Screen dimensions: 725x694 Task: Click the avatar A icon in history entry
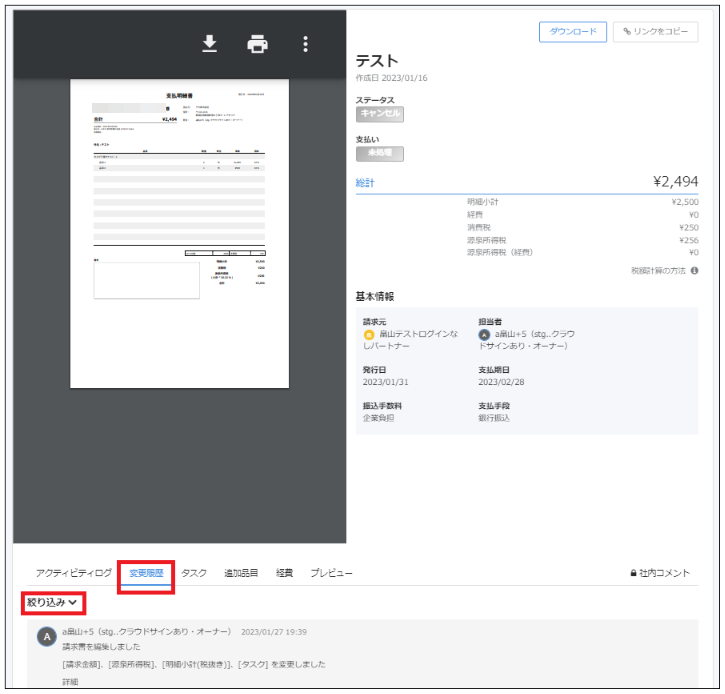[x=47, y=637]
